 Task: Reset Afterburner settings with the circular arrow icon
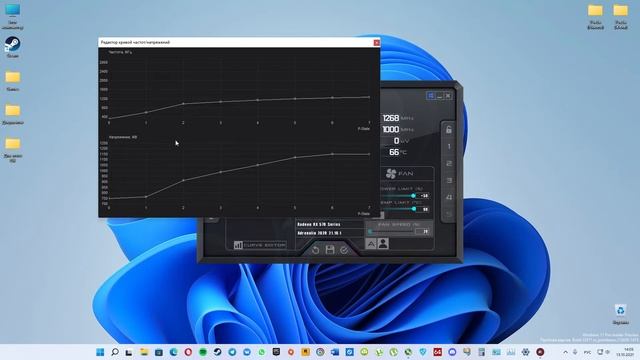(x=316, y=250)
